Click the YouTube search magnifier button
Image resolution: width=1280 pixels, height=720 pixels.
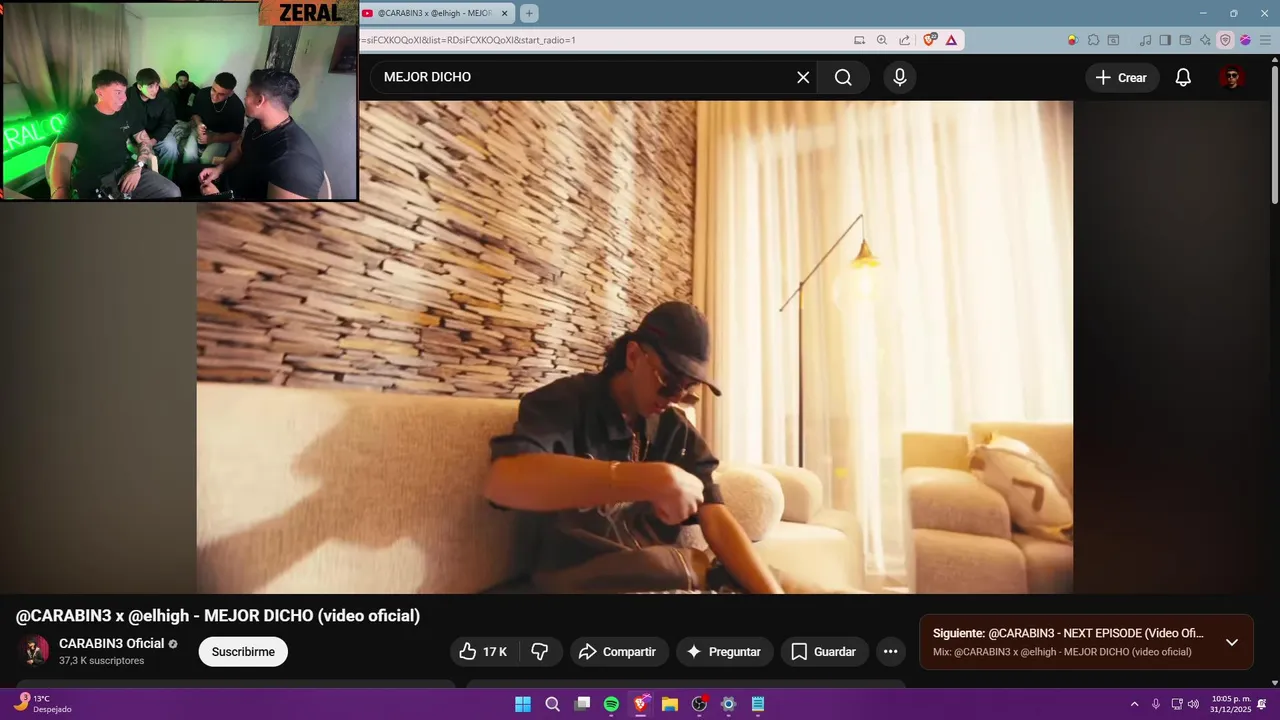[x=843, y=77]
